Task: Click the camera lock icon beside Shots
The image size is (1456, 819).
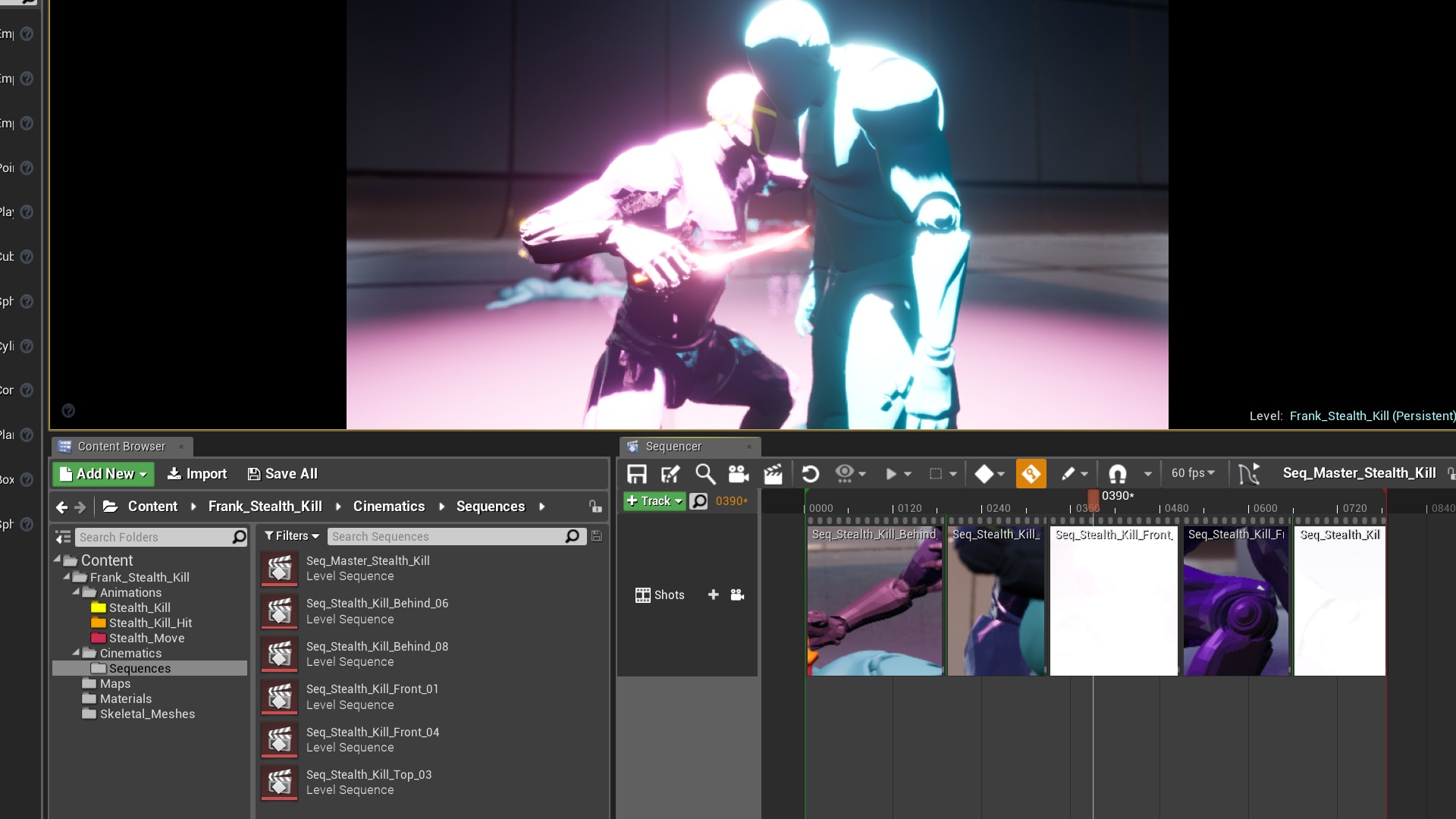Action: tap(737, 595)
